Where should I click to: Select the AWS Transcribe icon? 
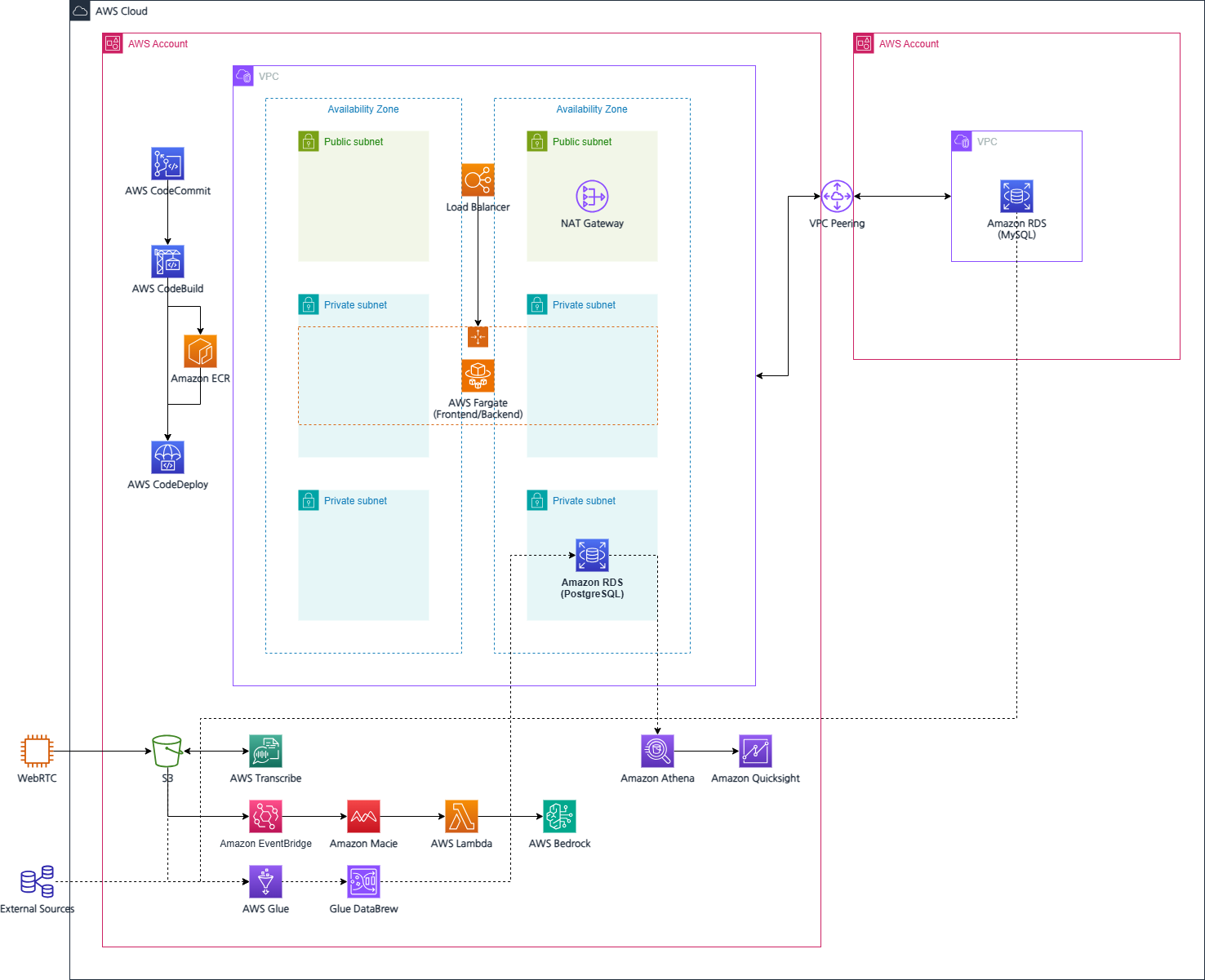click(x=265, y=751)
